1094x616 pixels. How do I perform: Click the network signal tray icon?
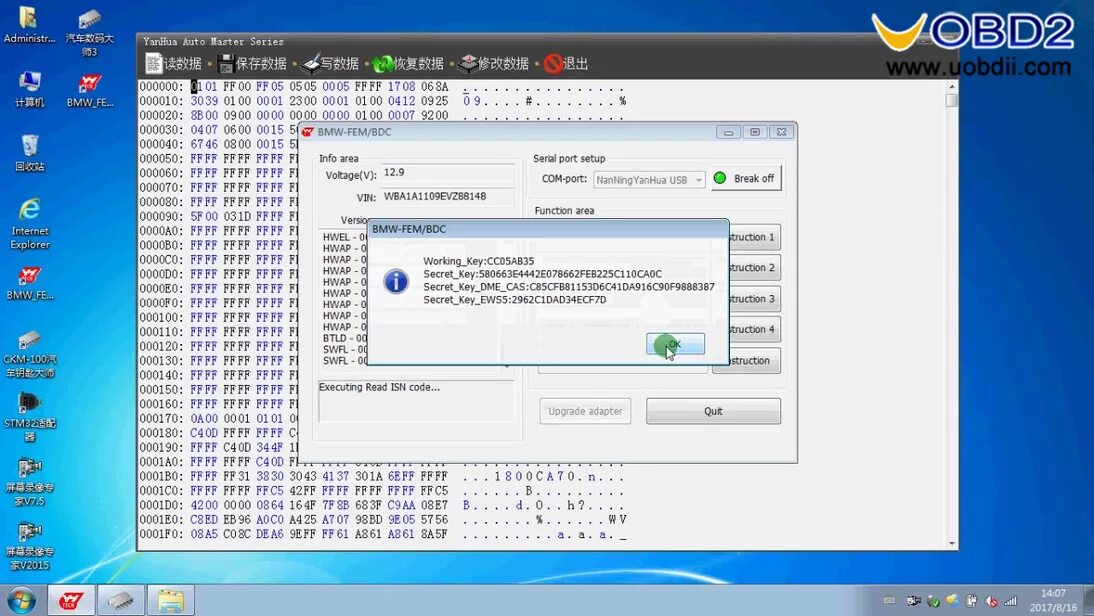(1010, 601)
